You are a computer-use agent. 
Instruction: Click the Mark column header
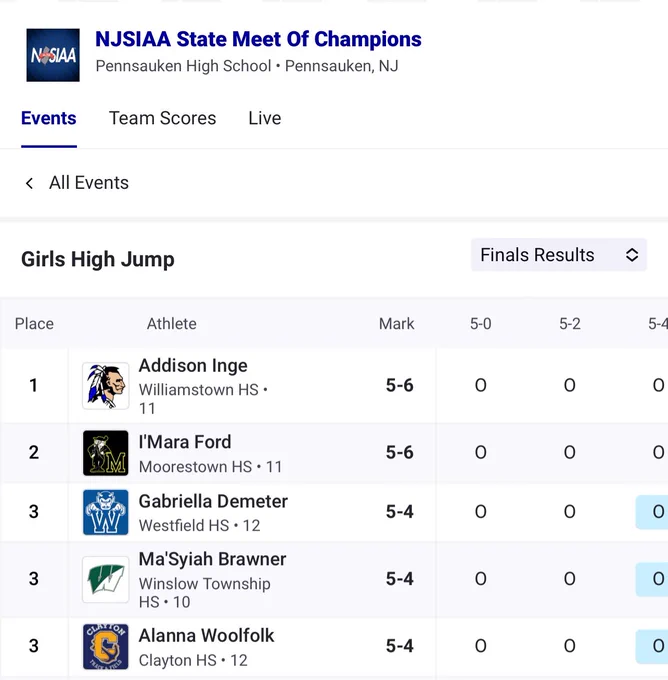click(x=396, y=324)
